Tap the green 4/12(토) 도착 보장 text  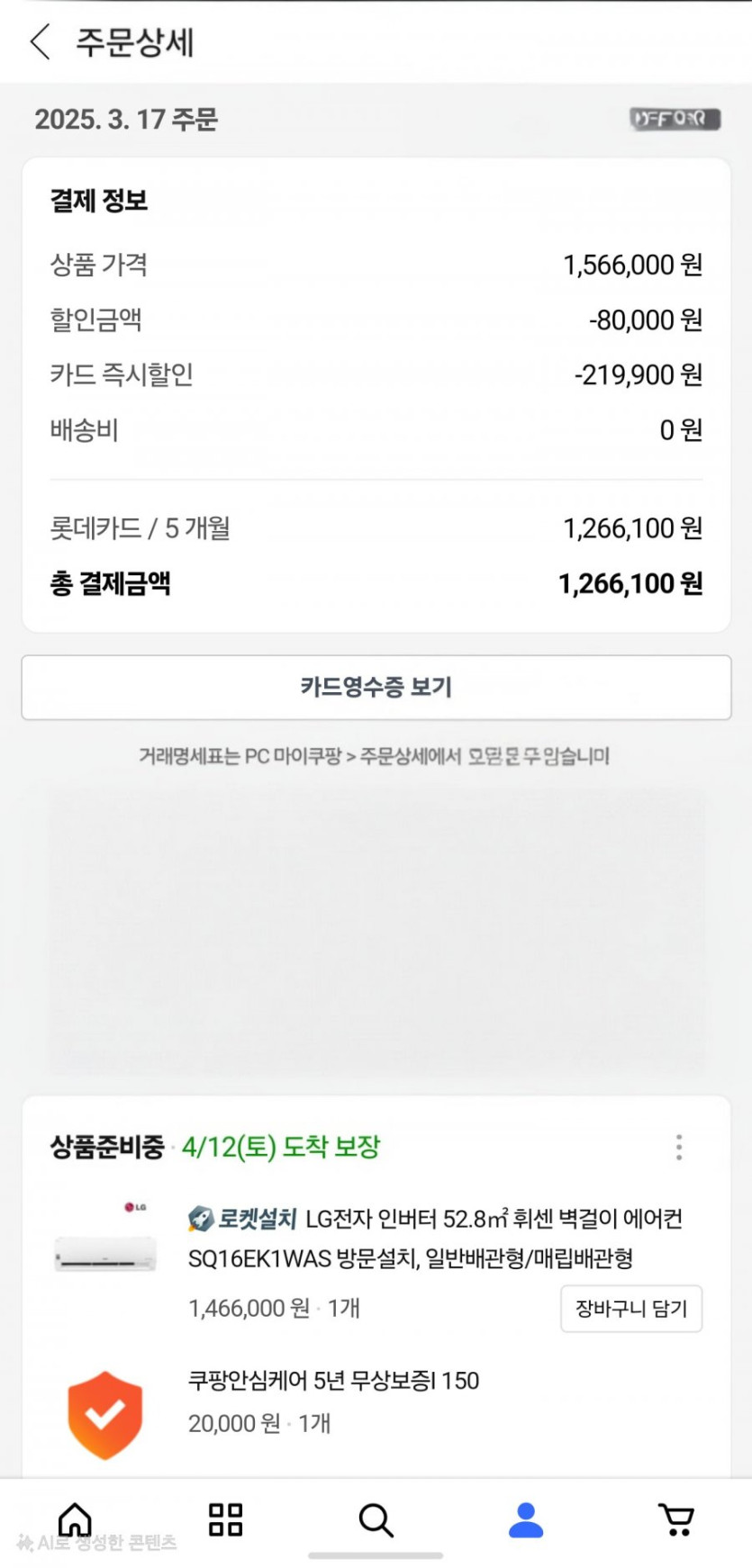[x=281, y=1147]
